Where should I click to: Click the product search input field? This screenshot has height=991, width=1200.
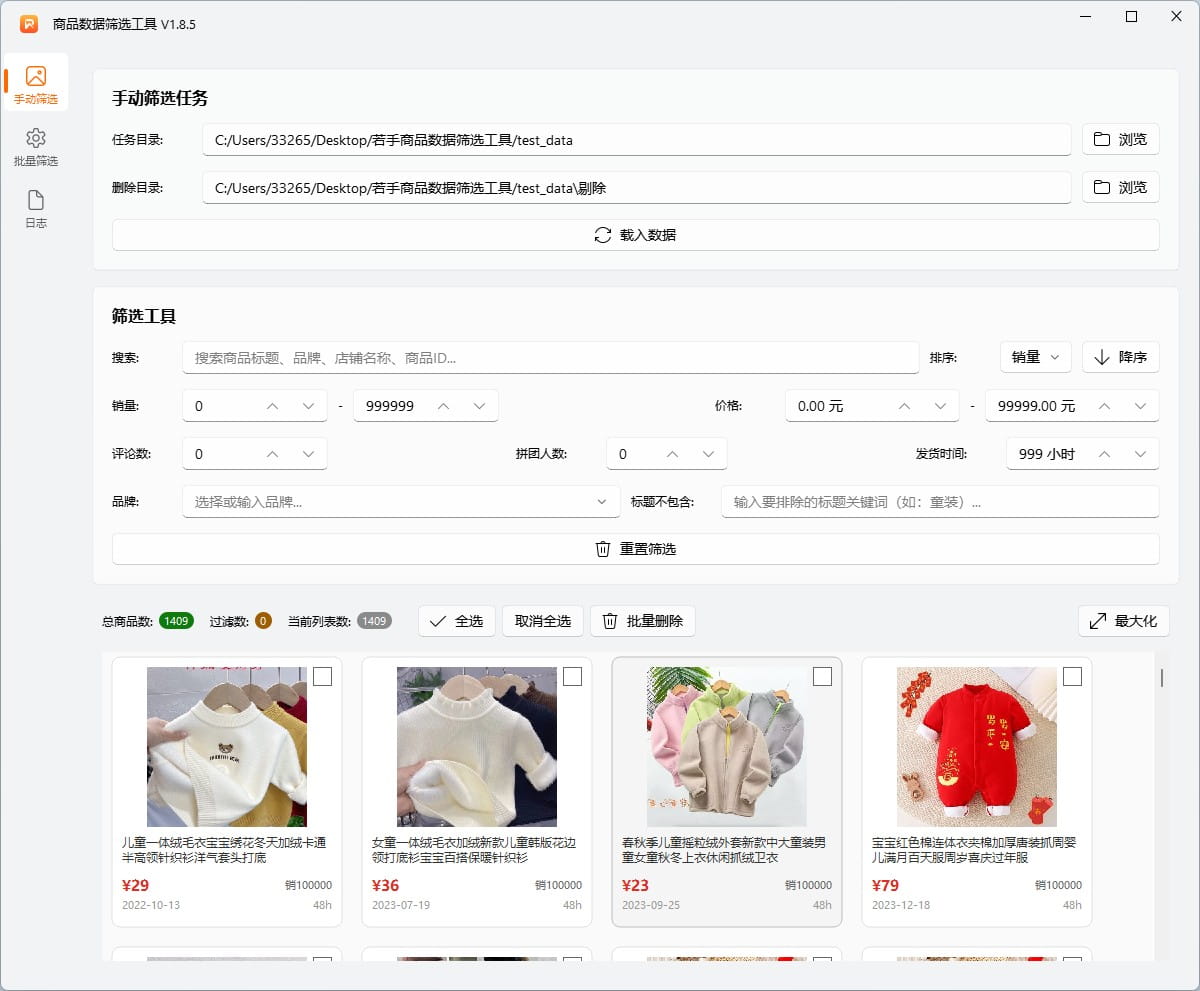(550, 357)
